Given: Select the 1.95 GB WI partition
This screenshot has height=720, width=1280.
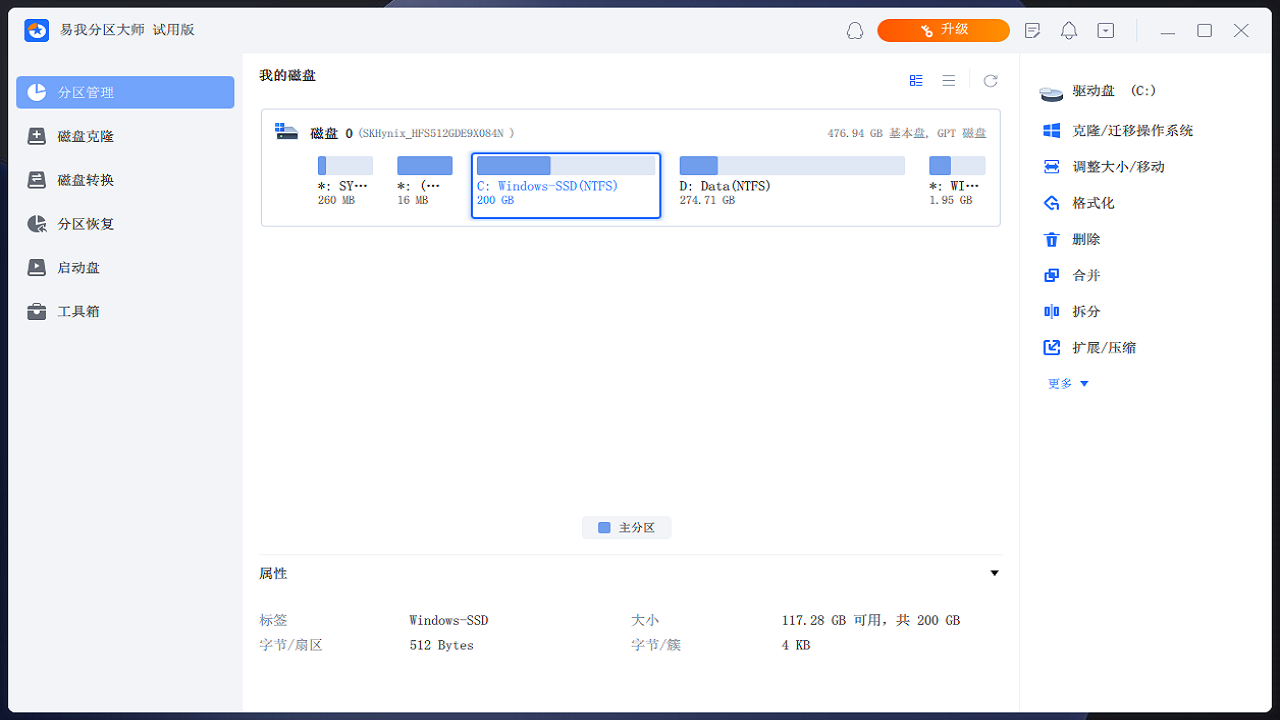Looking at the screenshot, I should [x=956, y=180].
